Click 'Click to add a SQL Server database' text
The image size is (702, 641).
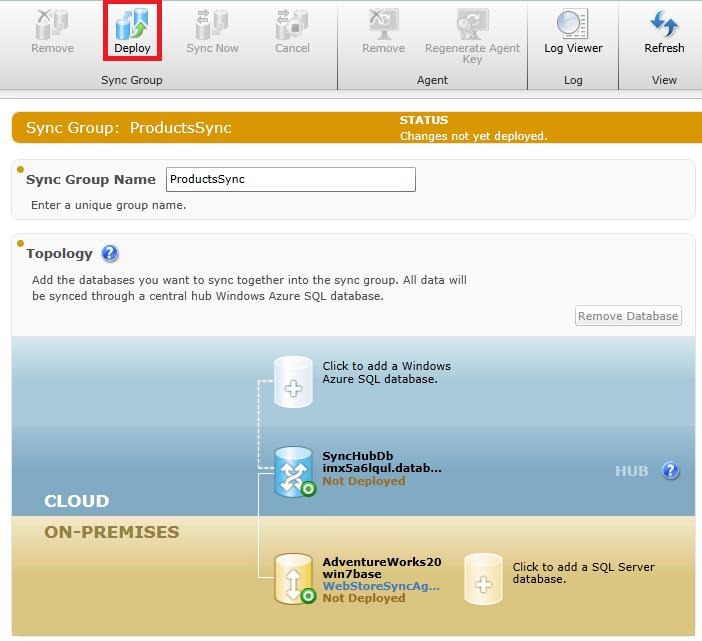click(x=583, y=573)
